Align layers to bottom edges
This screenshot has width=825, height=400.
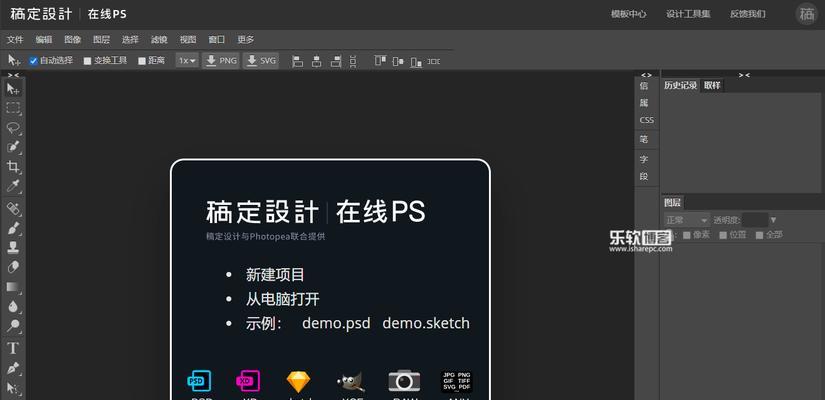[416, 62]
